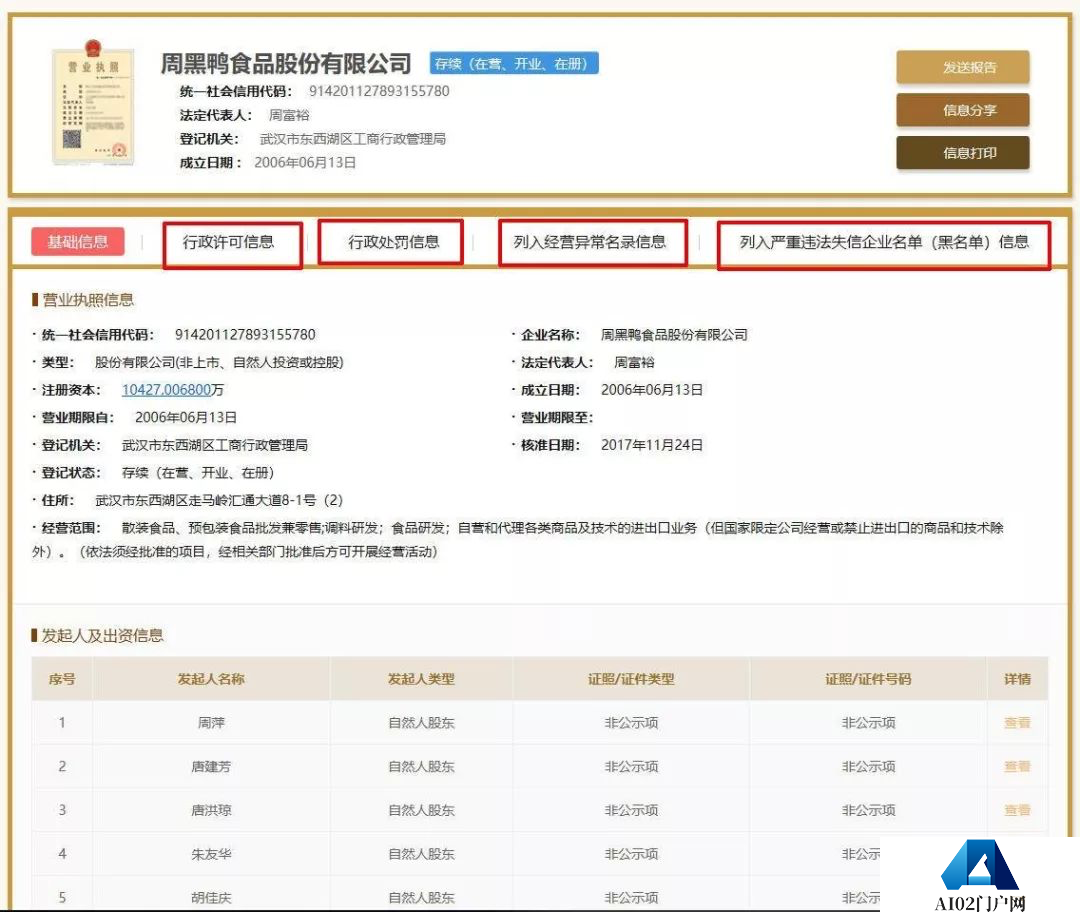Select the 基础信息 tab

pos(78,242)
